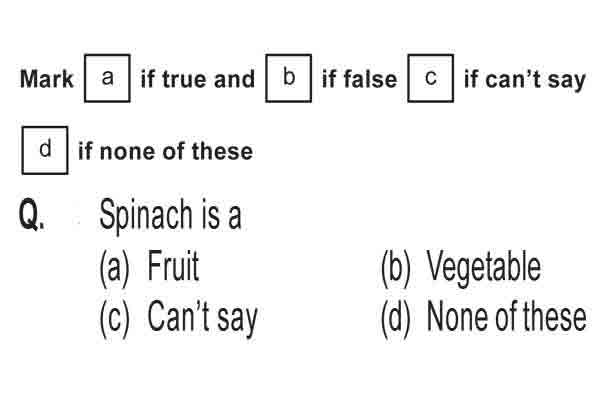Mark the box labeled c for can't say

pos(431,78)
